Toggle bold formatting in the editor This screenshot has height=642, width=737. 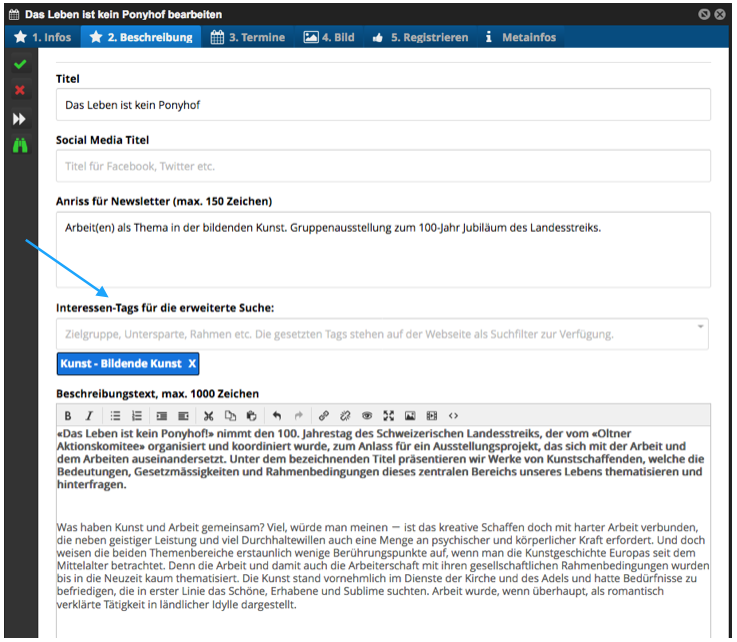click(x=68, y=415)
